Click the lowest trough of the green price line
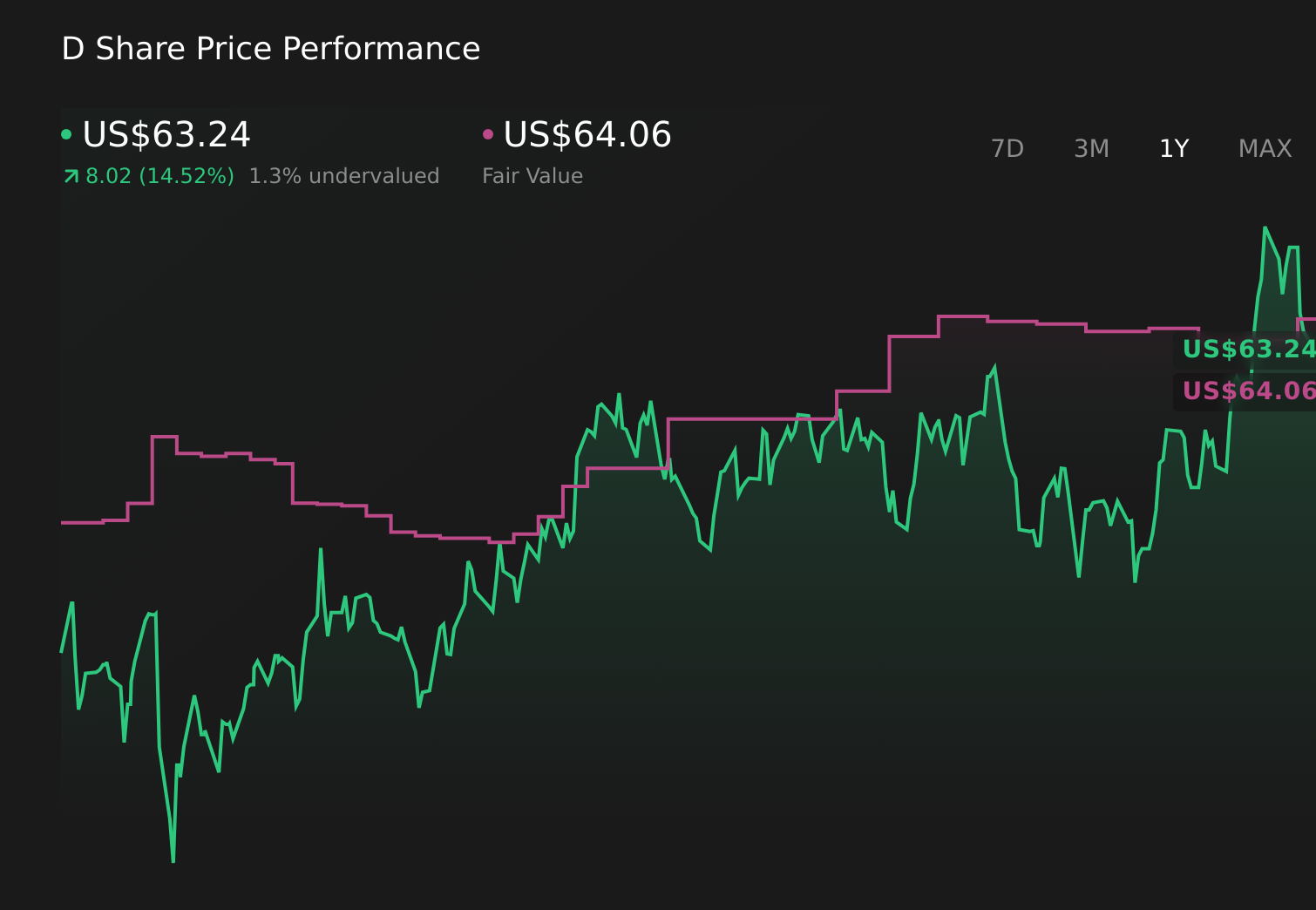This screenshot has width=1316, height=910. [x=172, y=860]
